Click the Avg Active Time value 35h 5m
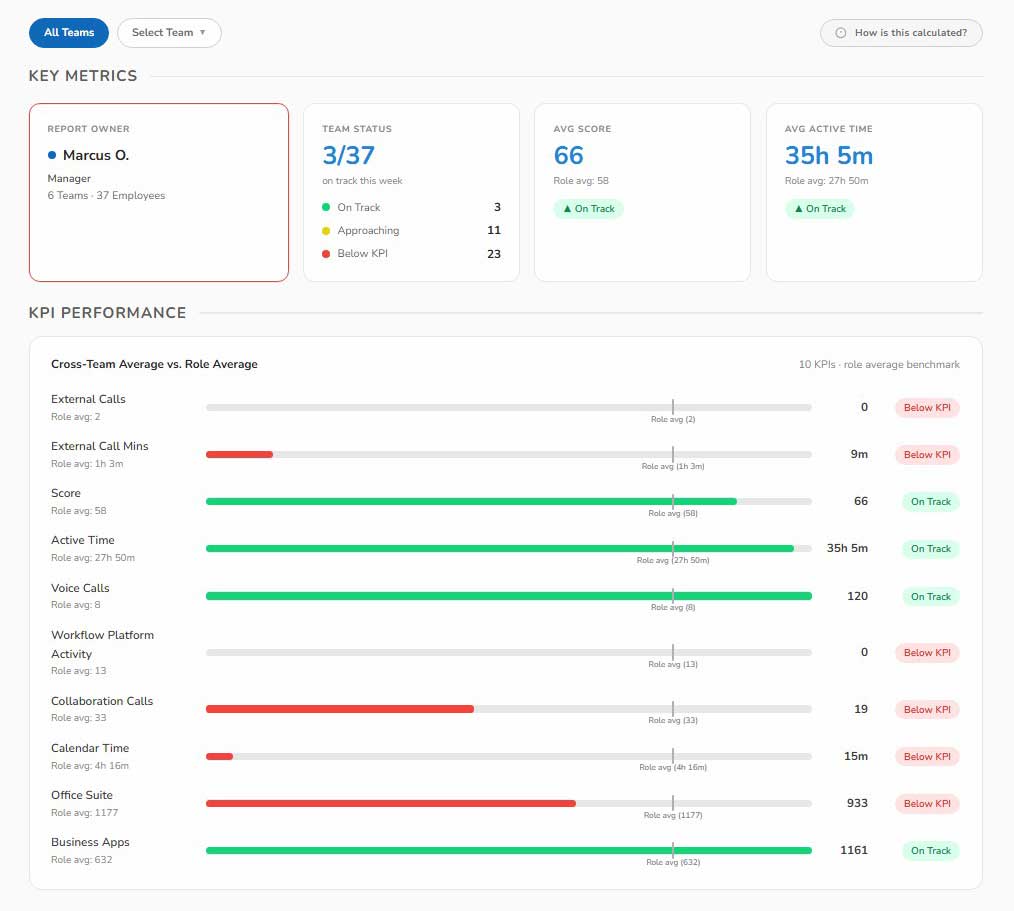Viewport: 1014px width, 911px height. pyautogui.click(x=828, y=155)
